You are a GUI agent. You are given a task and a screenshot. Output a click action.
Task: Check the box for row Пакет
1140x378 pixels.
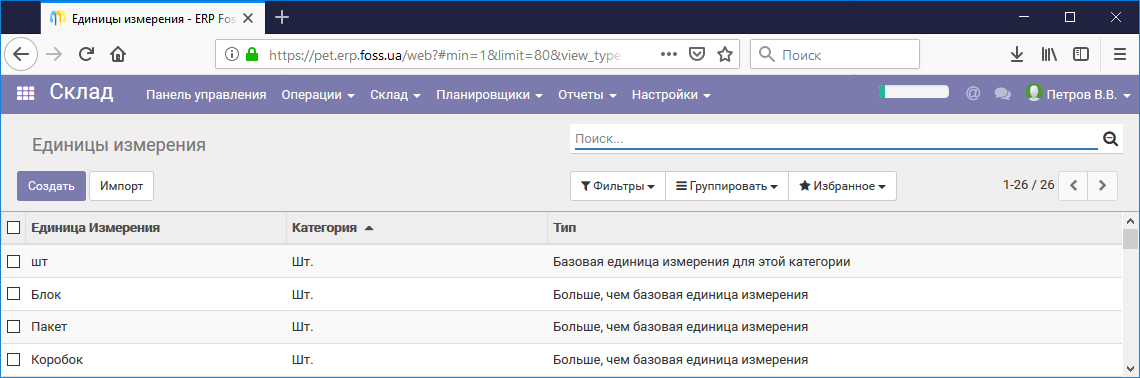[13, 327]
